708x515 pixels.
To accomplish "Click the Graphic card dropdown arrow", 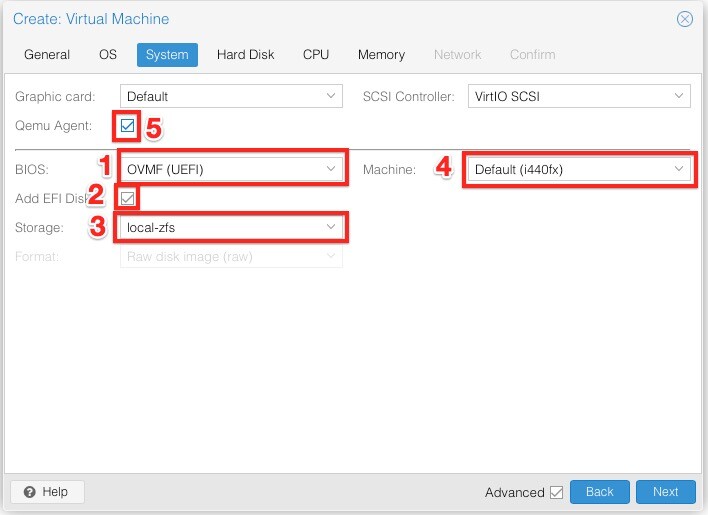I will point(331,96).
